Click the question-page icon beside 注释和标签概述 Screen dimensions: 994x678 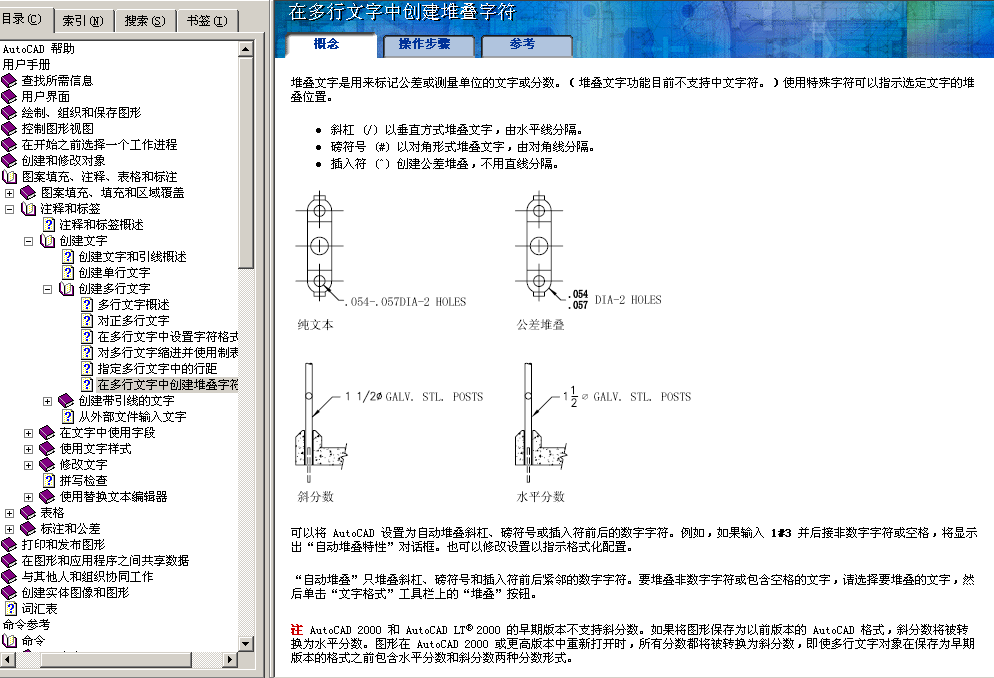pyautogui.click(x=49, y=225)
